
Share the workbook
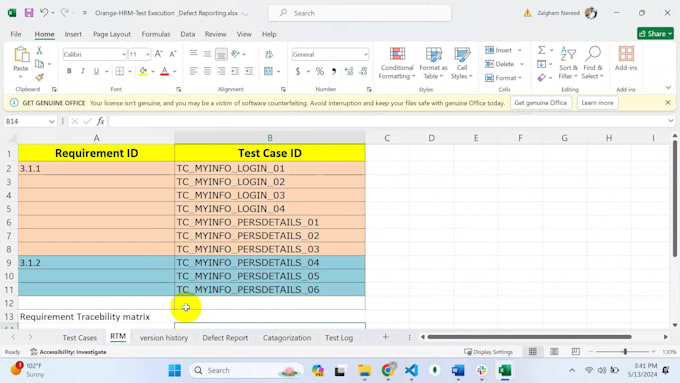coord(655,33)
